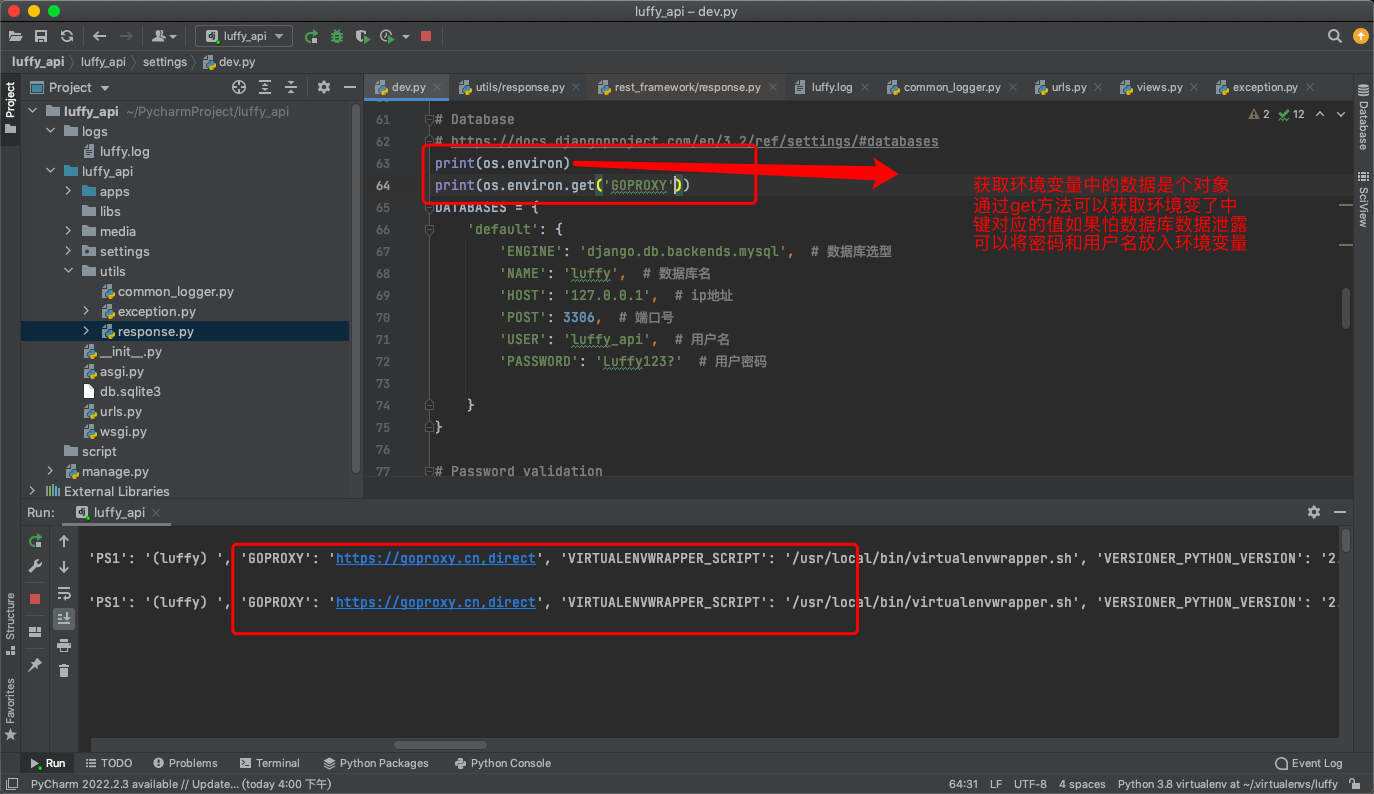Image resolution: width=1374 pixels, height=794 pixels.
Task: Click the Profile run icon in the toolbar
Action: [x=388, y=36]
